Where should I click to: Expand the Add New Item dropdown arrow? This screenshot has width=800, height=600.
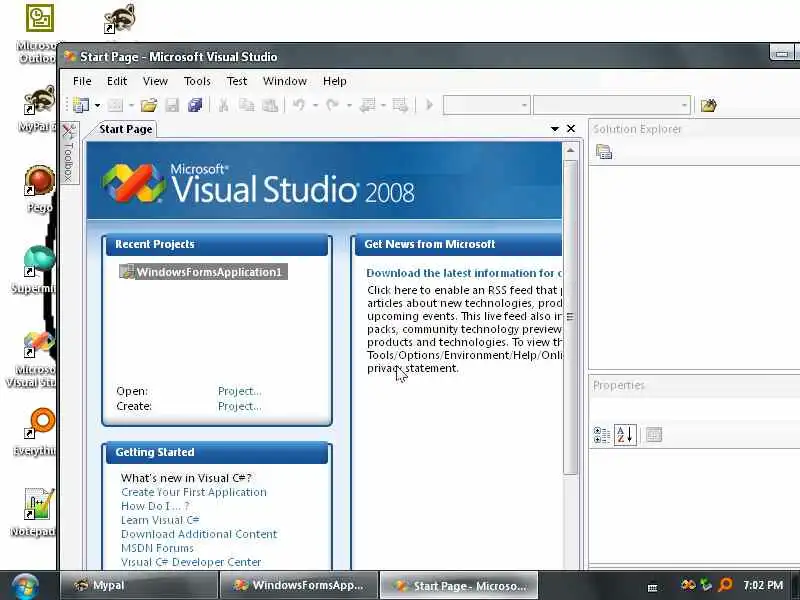(x=131, y=106)
